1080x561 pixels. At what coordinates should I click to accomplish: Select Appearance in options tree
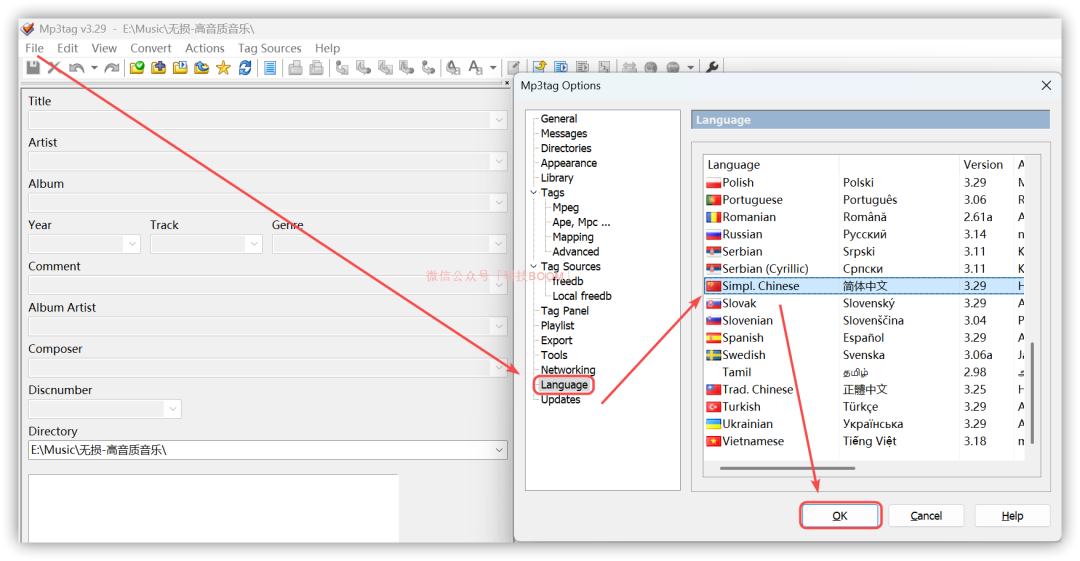[568, 163]
